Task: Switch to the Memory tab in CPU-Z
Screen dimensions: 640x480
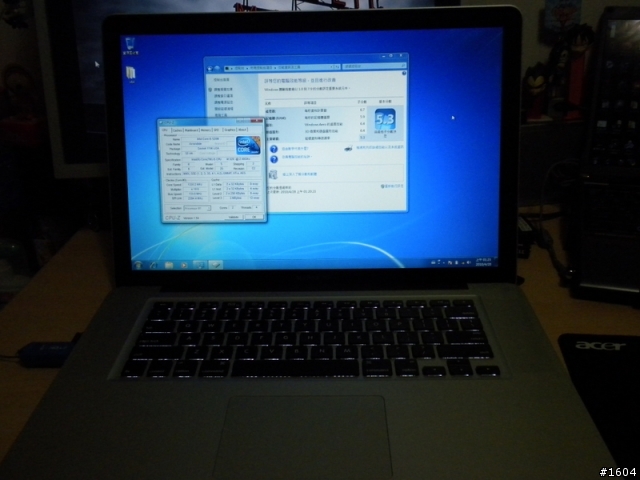Action: pos(206,130)
